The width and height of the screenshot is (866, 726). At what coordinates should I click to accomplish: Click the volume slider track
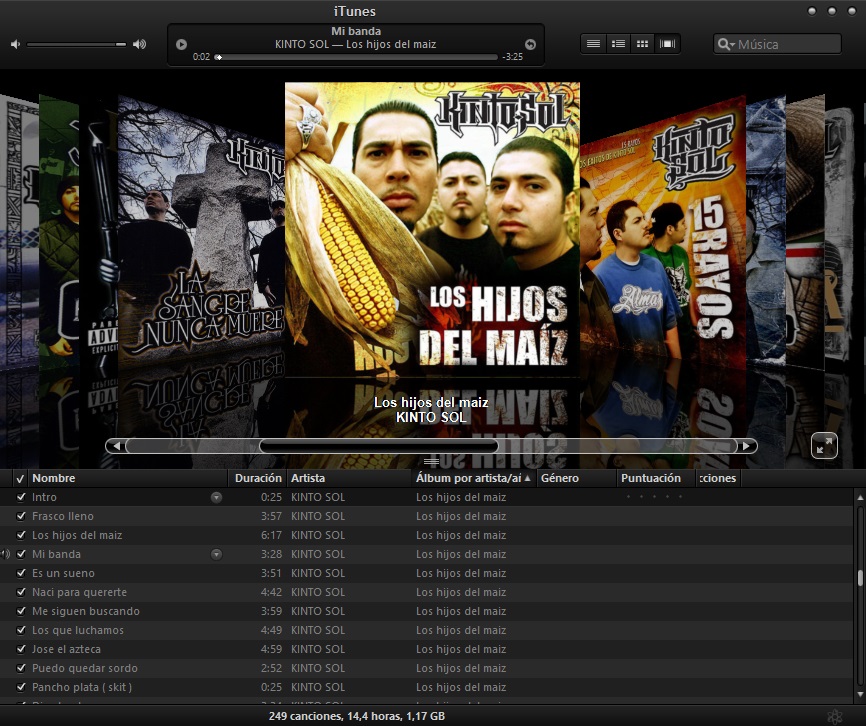tap(76, 44)
